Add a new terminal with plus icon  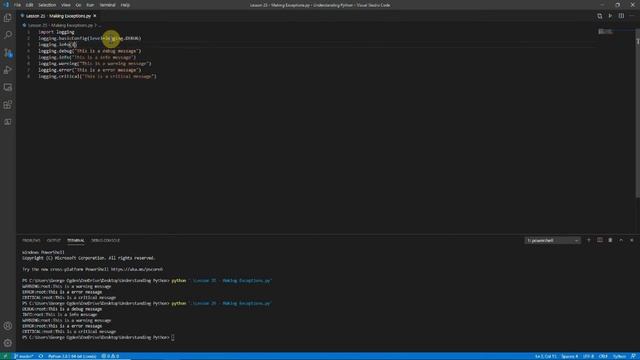tap(589, 240)
